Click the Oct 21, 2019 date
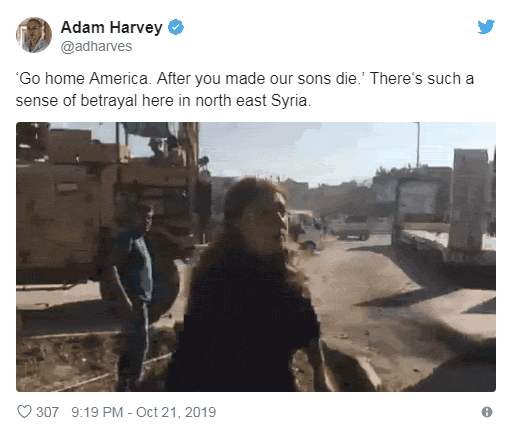Image resolution: width=507 pixels, height=426 pixels. [176, 412]
